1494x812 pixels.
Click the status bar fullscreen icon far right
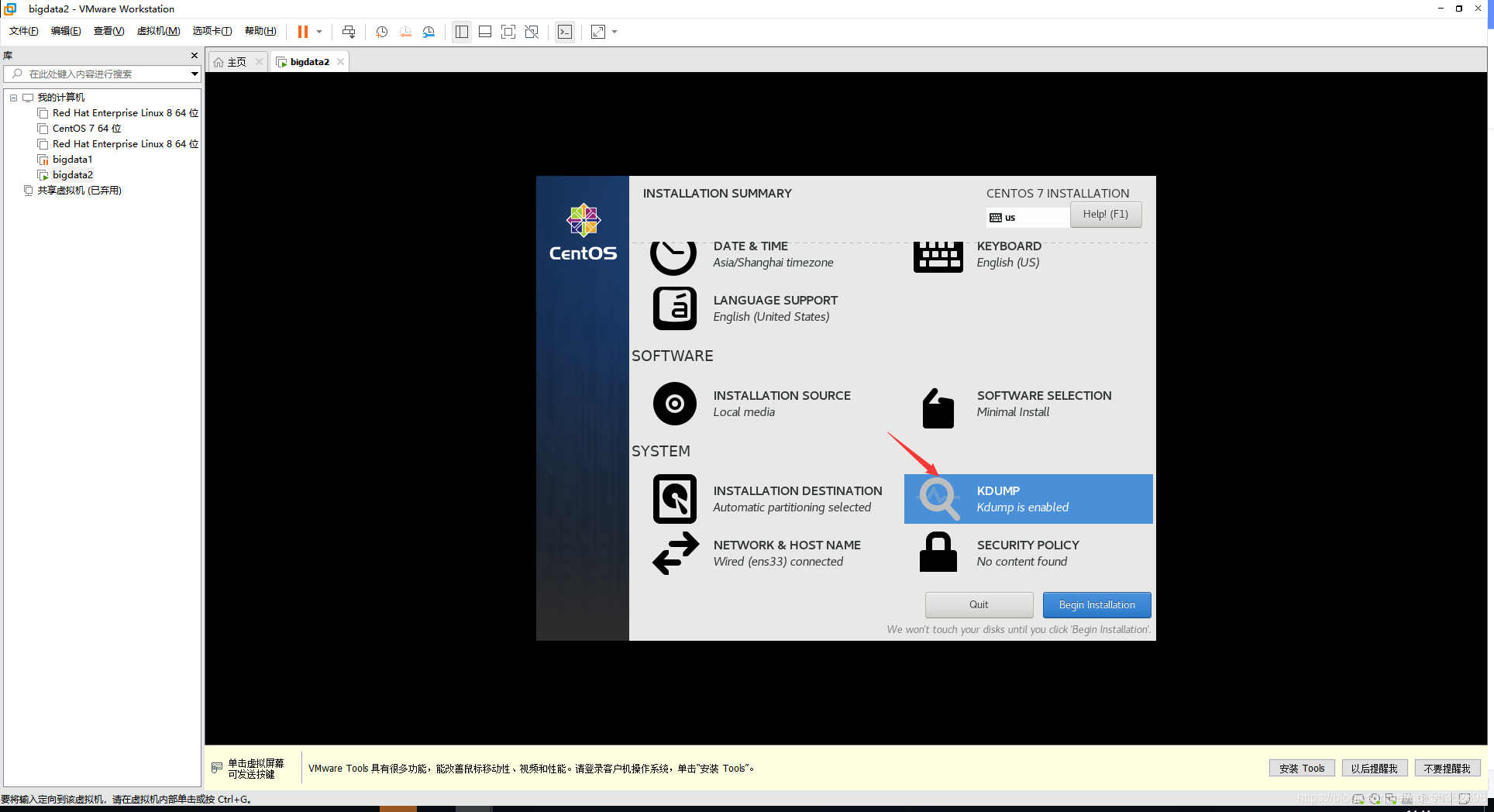pos(1465,799)
